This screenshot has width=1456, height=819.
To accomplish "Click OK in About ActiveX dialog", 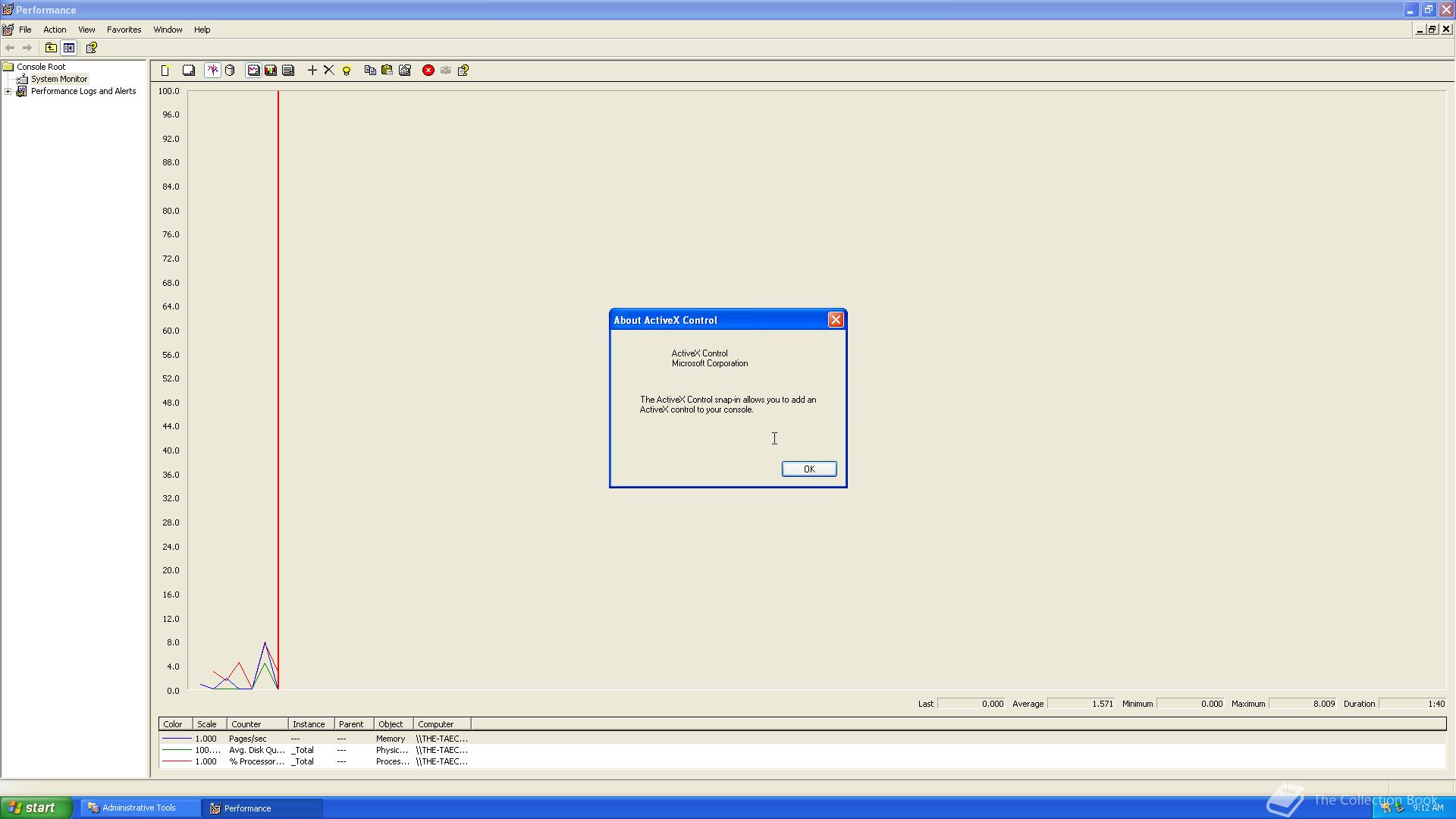I will [809, 469].
